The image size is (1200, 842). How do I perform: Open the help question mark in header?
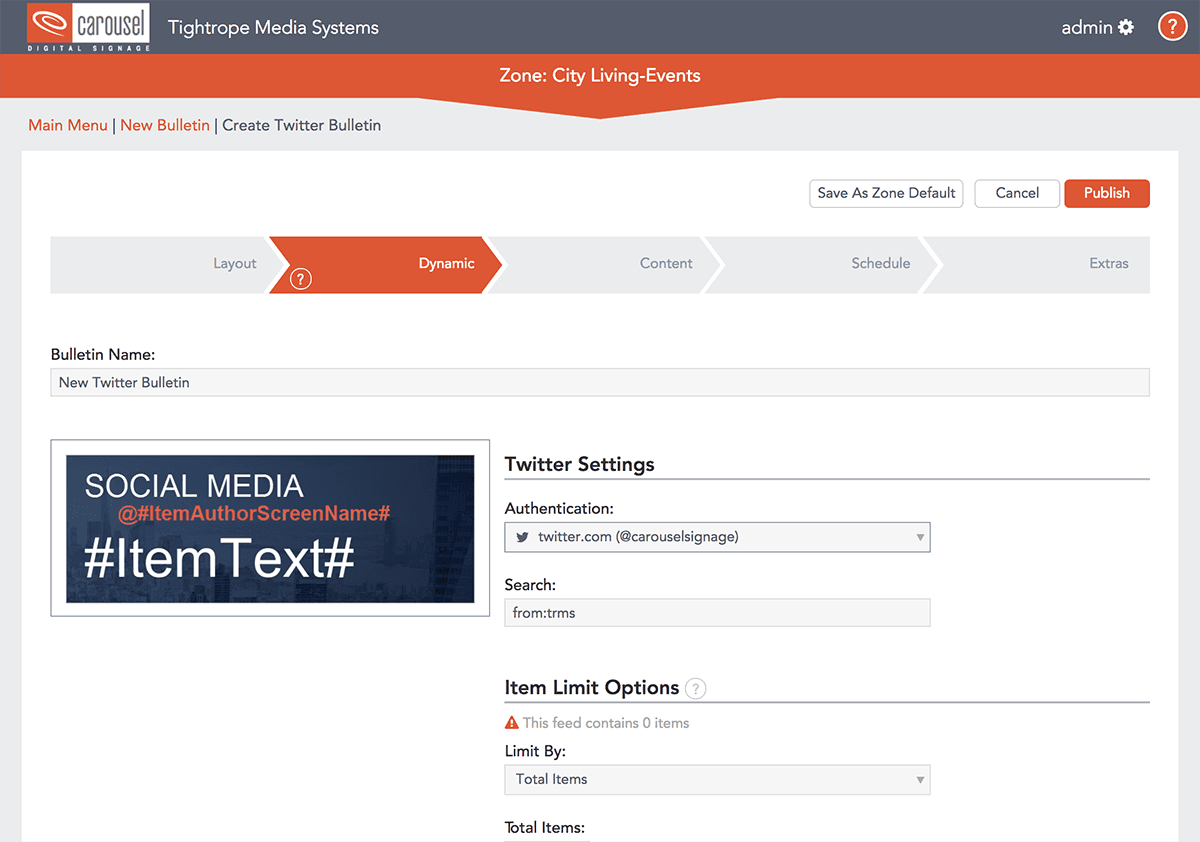pos(1172,27)
